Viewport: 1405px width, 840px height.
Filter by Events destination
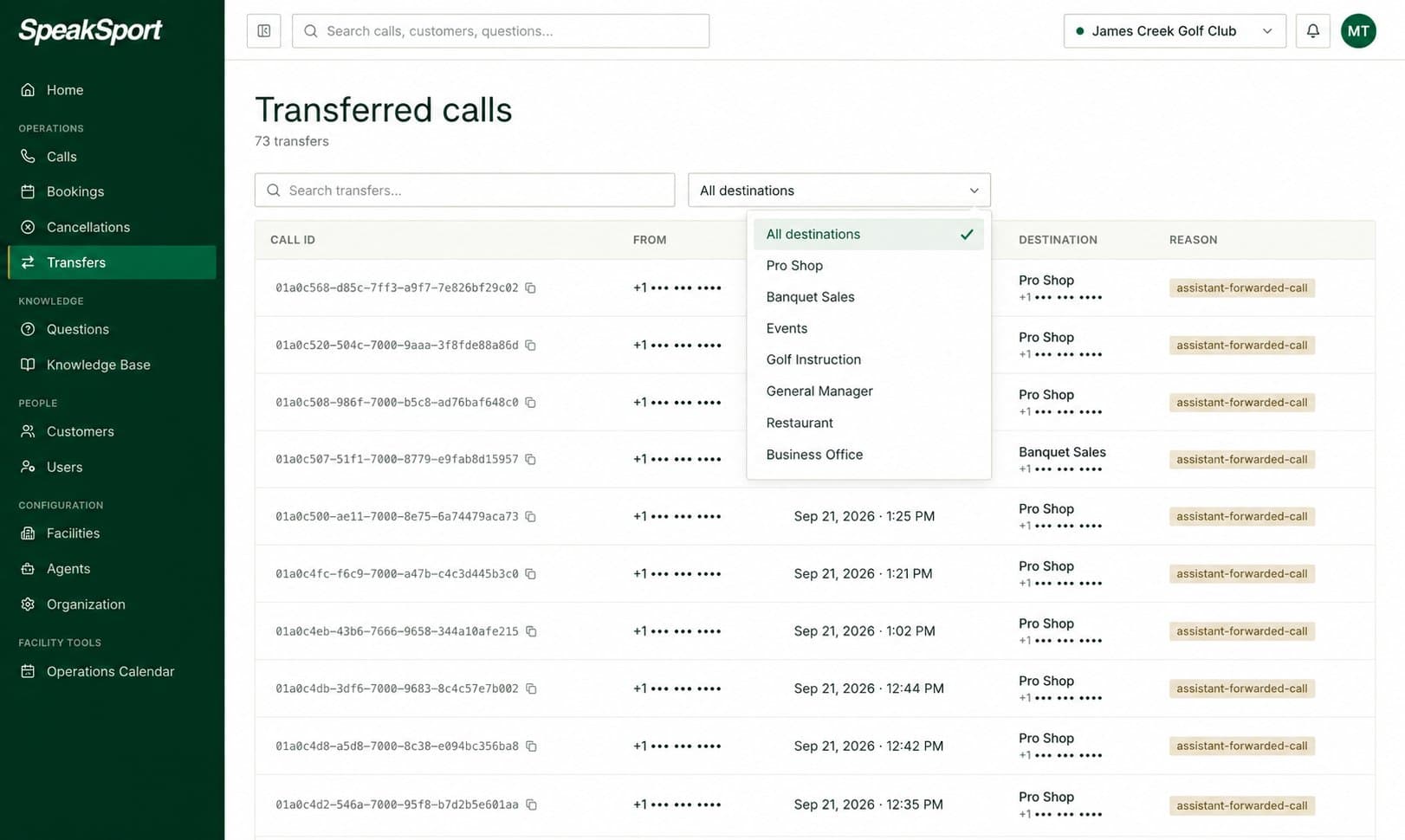tap(869, 328)
